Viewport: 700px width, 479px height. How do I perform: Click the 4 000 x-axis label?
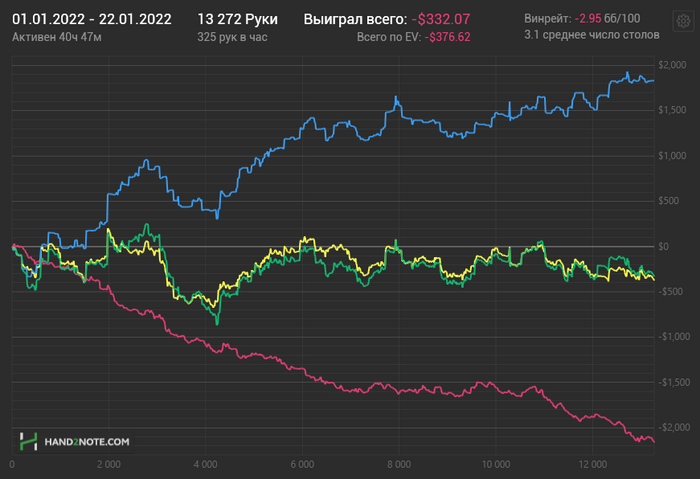tap(205, 465)
